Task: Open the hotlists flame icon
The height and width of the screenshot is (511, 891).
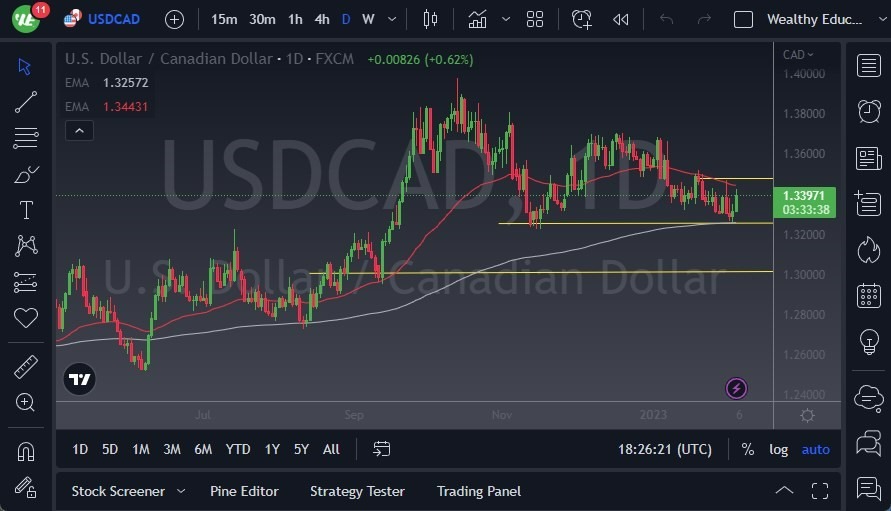Action: (x=868, y=250)
